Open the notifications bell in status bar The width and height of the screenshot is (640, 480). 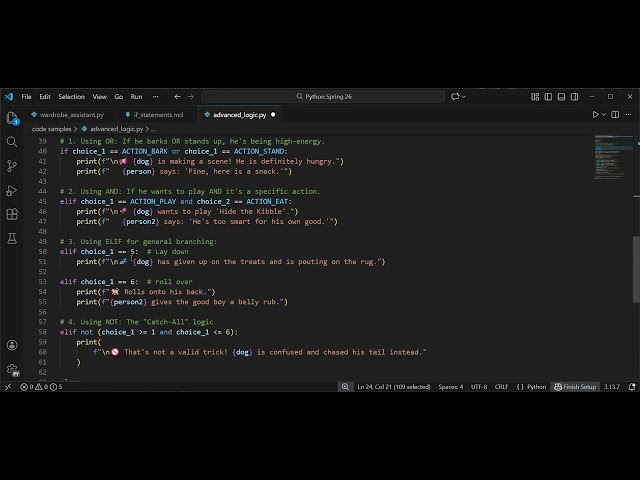[632, 387]
